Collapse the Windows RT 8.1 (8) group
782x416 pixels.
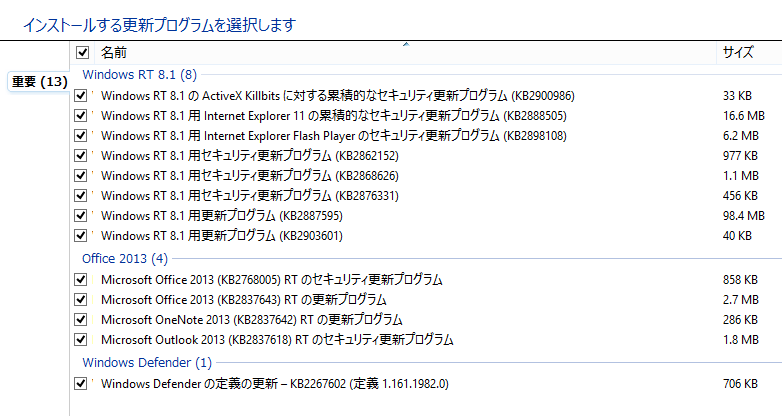(140, 75)
